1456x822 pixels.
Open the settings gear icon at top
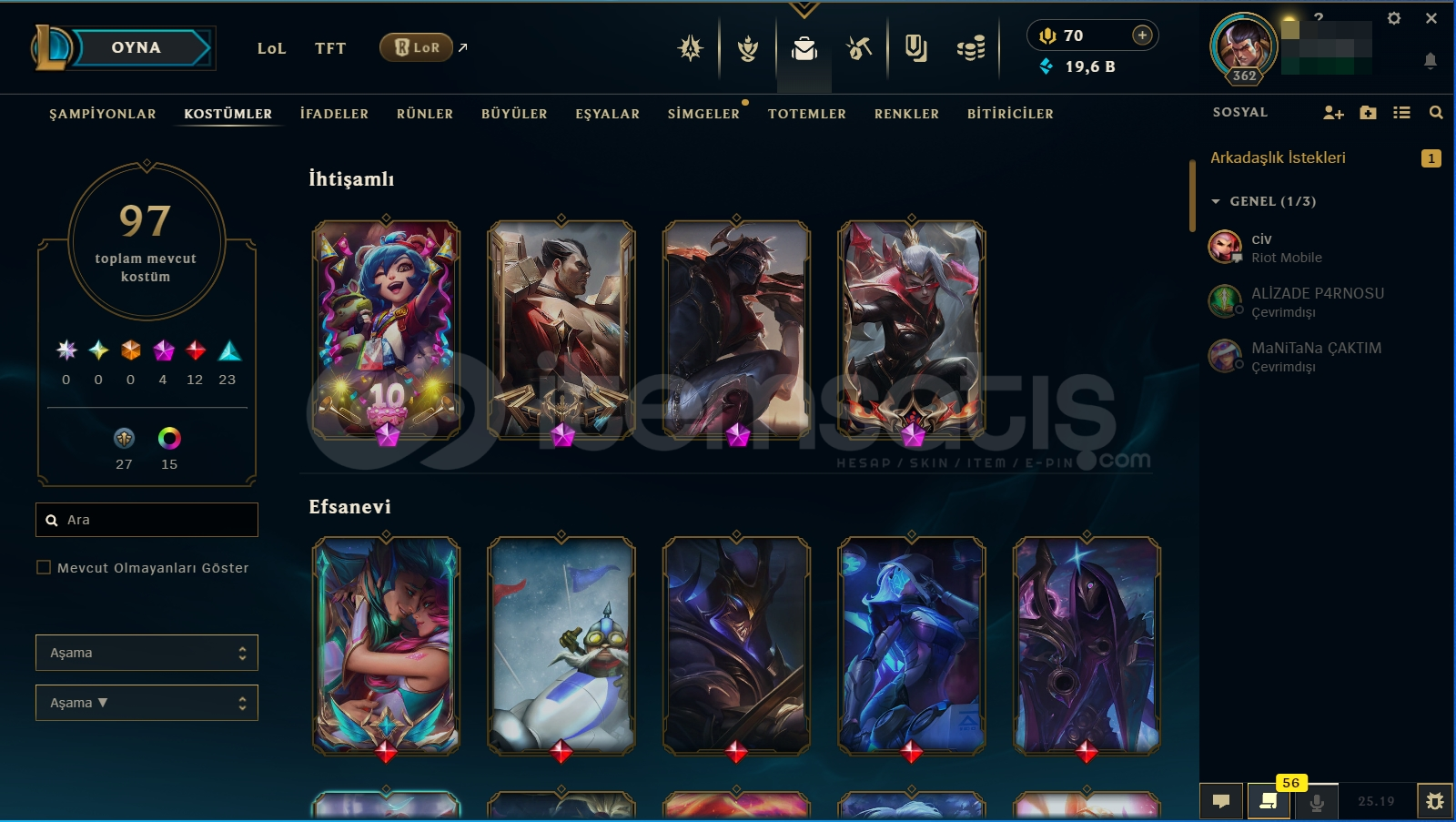1393,18
